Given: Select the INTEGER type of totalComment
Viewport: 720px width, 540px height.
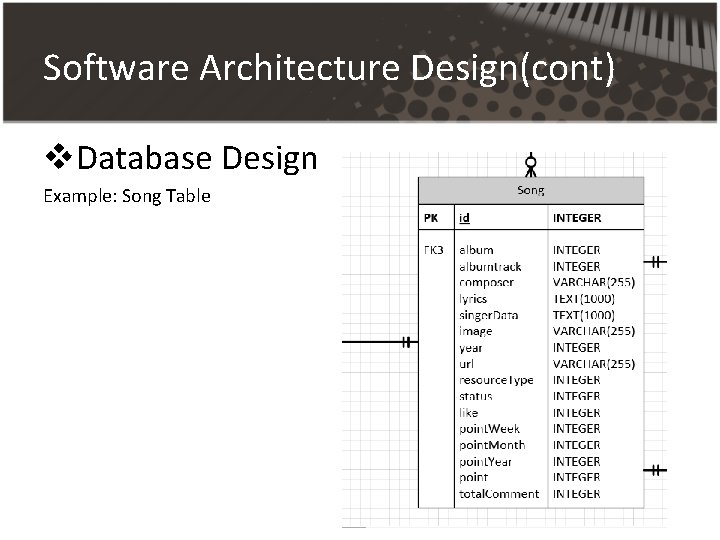Looking at the screenshot, I should click(577, 494).
